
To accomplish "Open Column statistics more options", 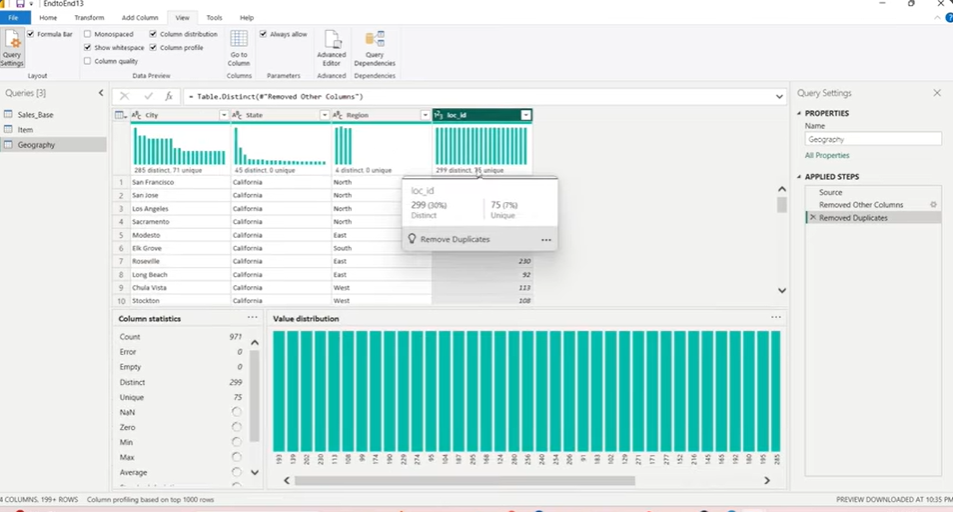I will point(252,317).
